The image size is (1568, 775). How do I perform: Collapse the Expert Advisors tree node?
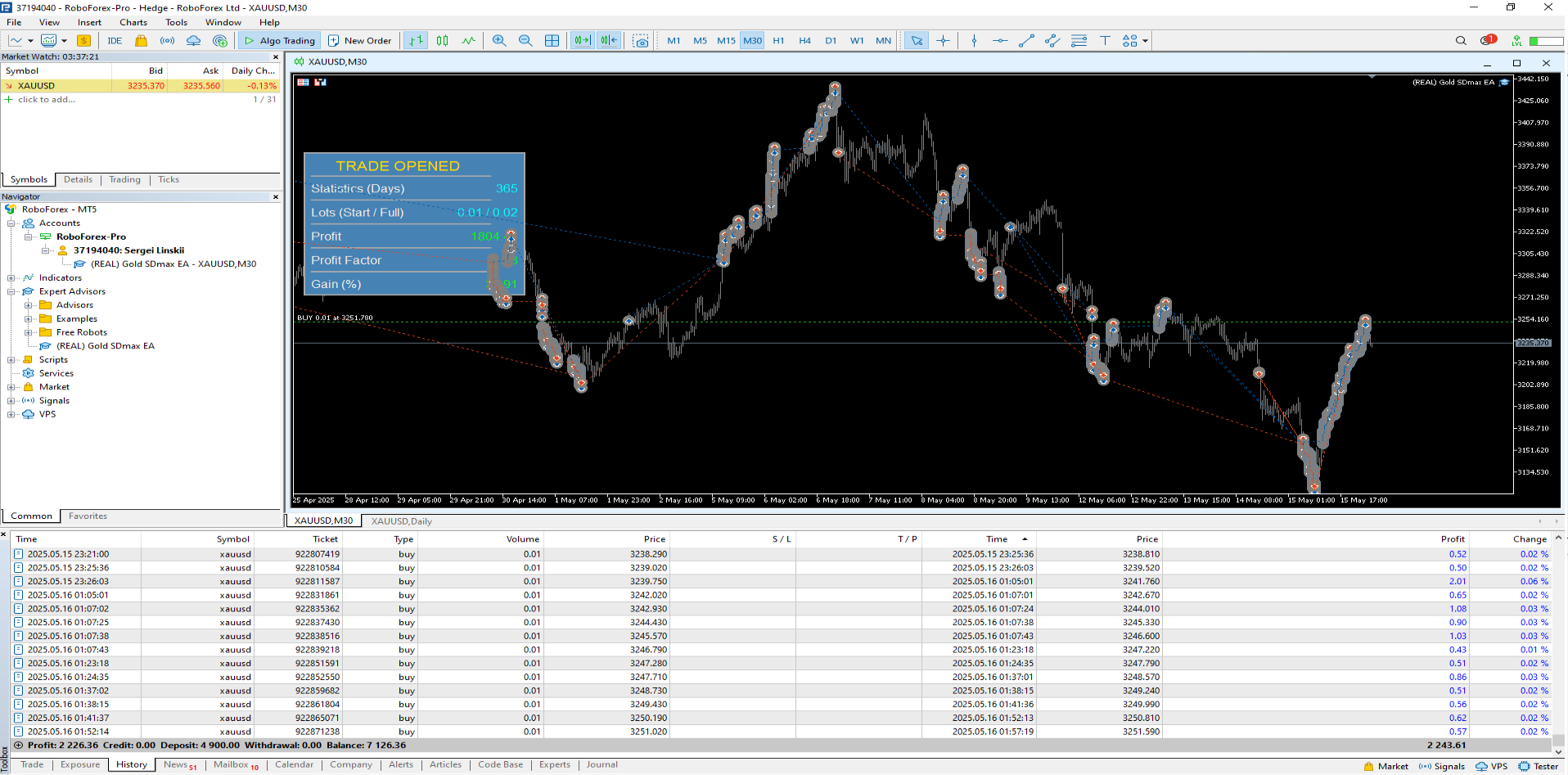(11, 291)
